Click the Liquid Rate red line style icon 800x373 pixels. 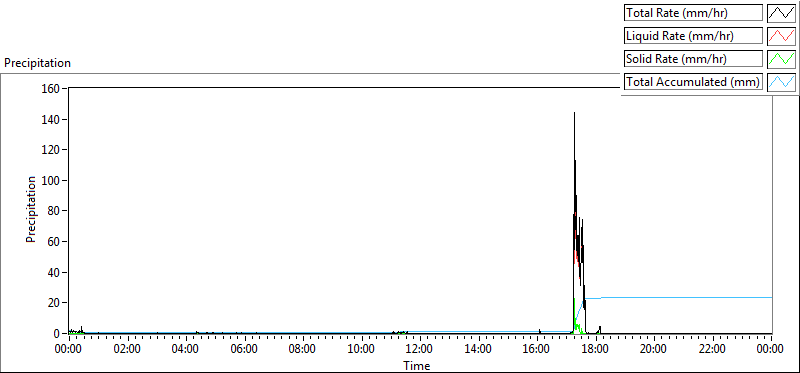click(782, 36)
